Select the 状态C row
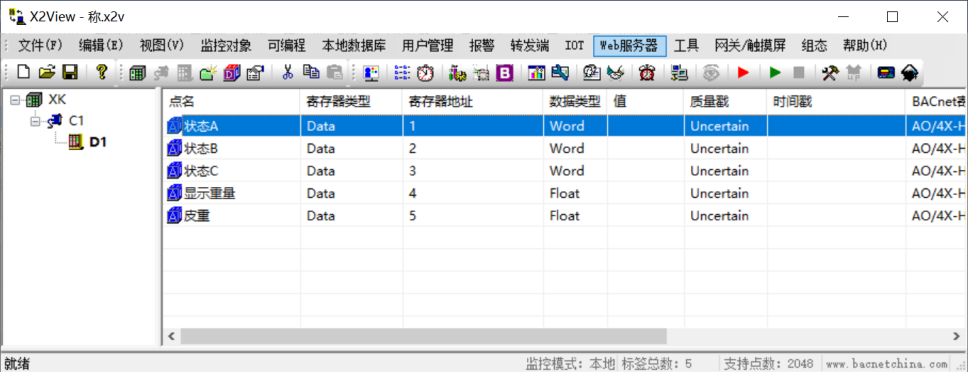Image resolution: width=969 pixels, height=372 pixels. [565, 171]
